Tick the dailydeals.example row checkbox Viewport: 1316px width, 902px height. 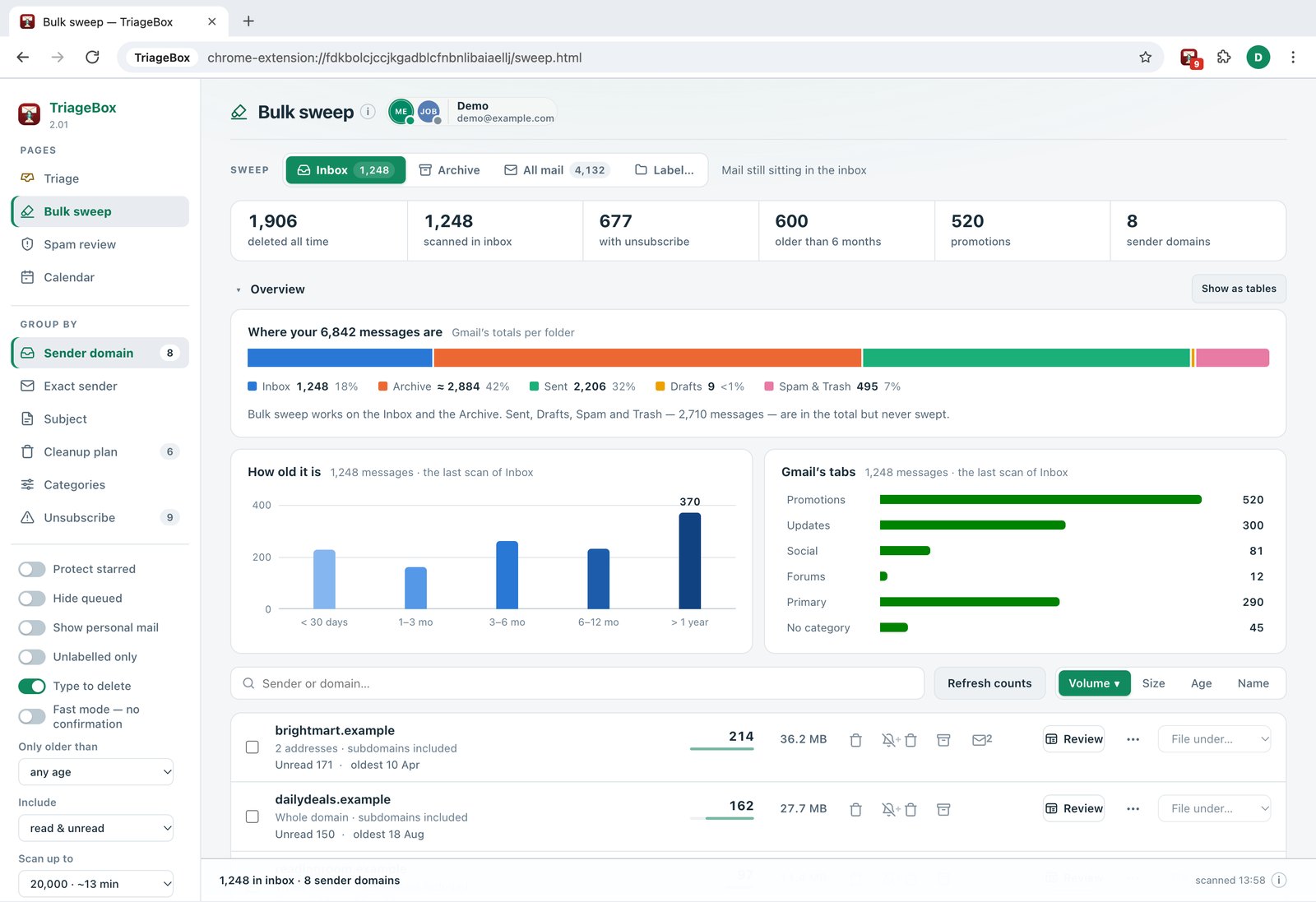[253, 816]
